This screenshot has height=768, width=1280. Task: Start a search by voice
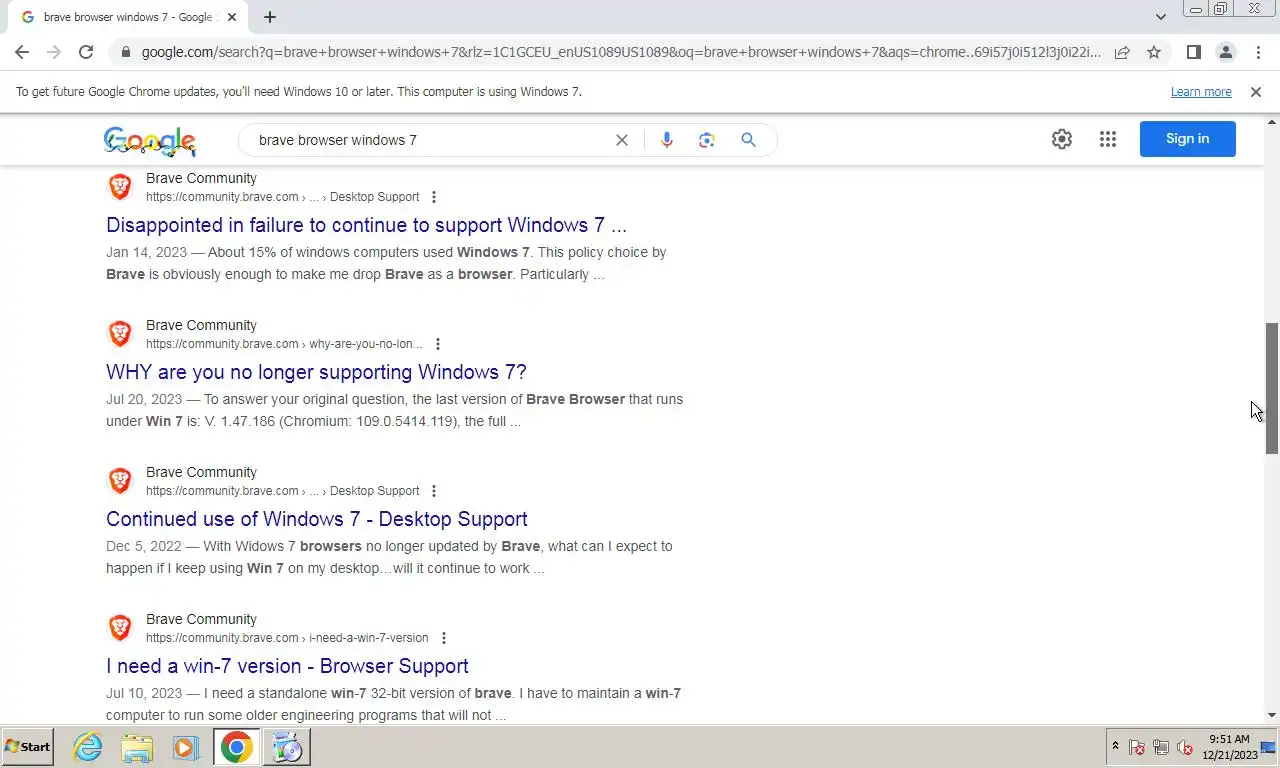click(667, 140)
